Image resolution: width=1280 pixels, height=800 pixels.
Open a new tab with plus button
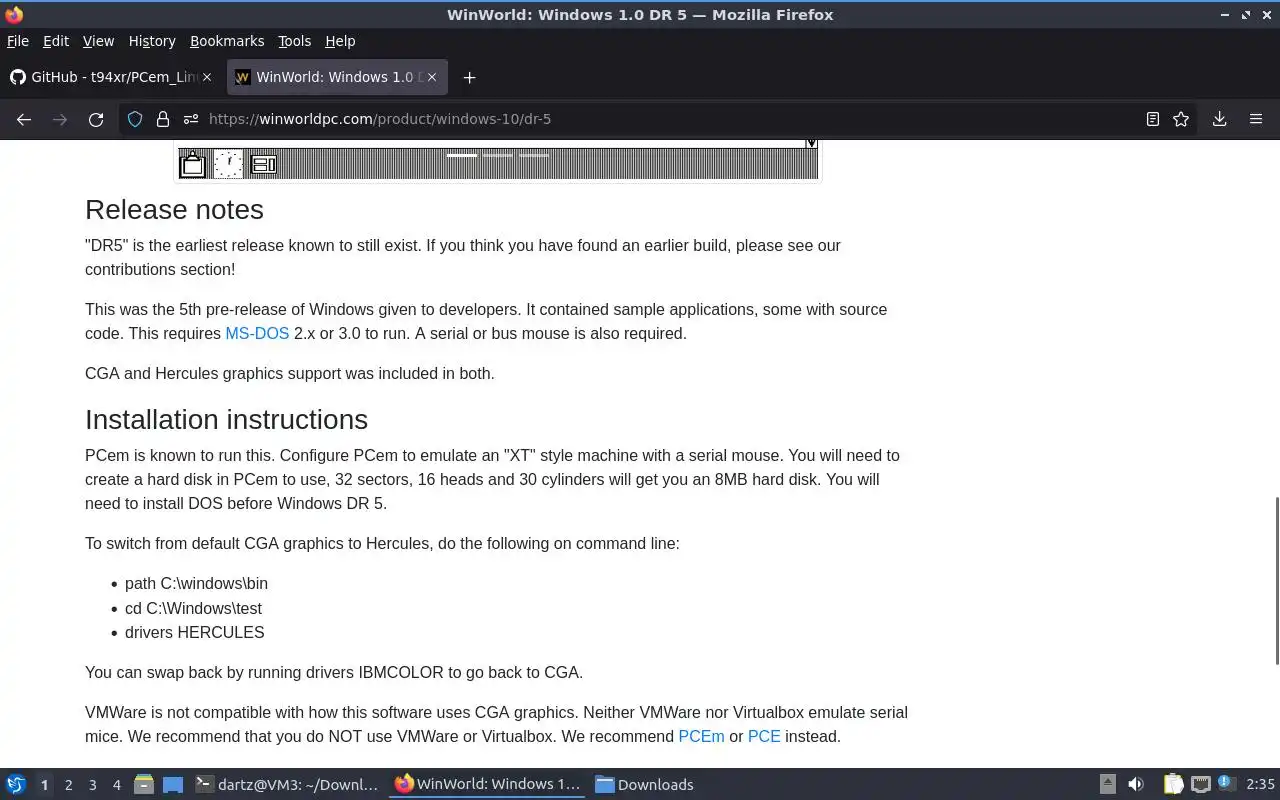[469, 77]
